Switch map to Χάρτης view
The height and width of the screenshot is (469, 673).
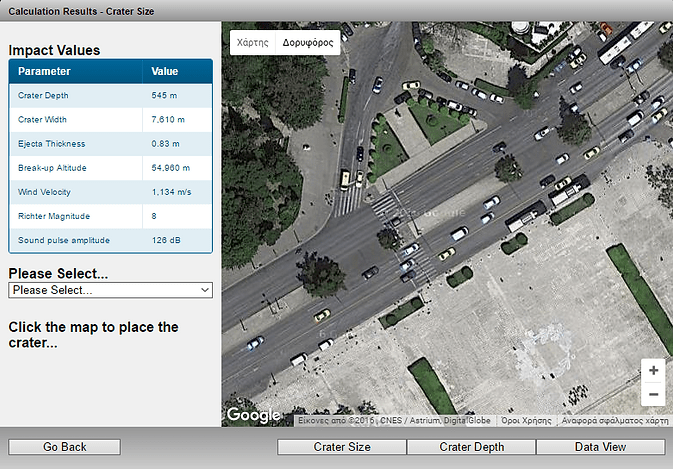(x=252, y=42)
